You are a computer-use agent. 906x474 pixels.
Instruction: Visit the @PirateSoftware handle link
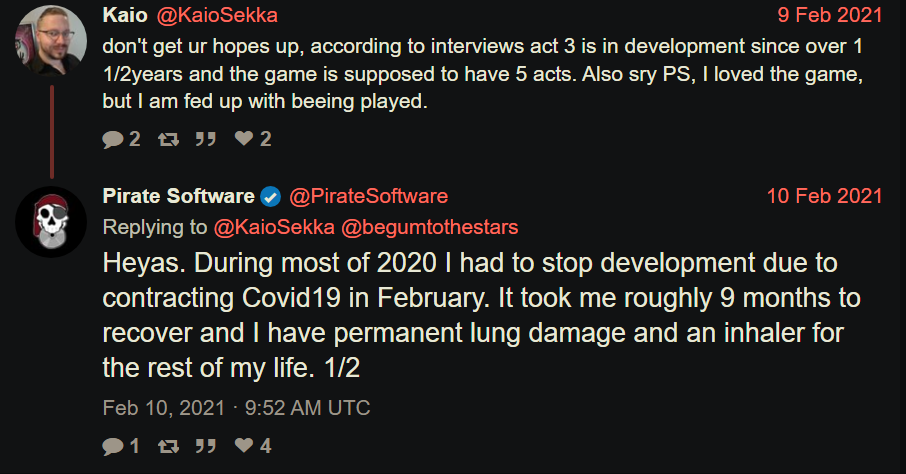point(368,196)
